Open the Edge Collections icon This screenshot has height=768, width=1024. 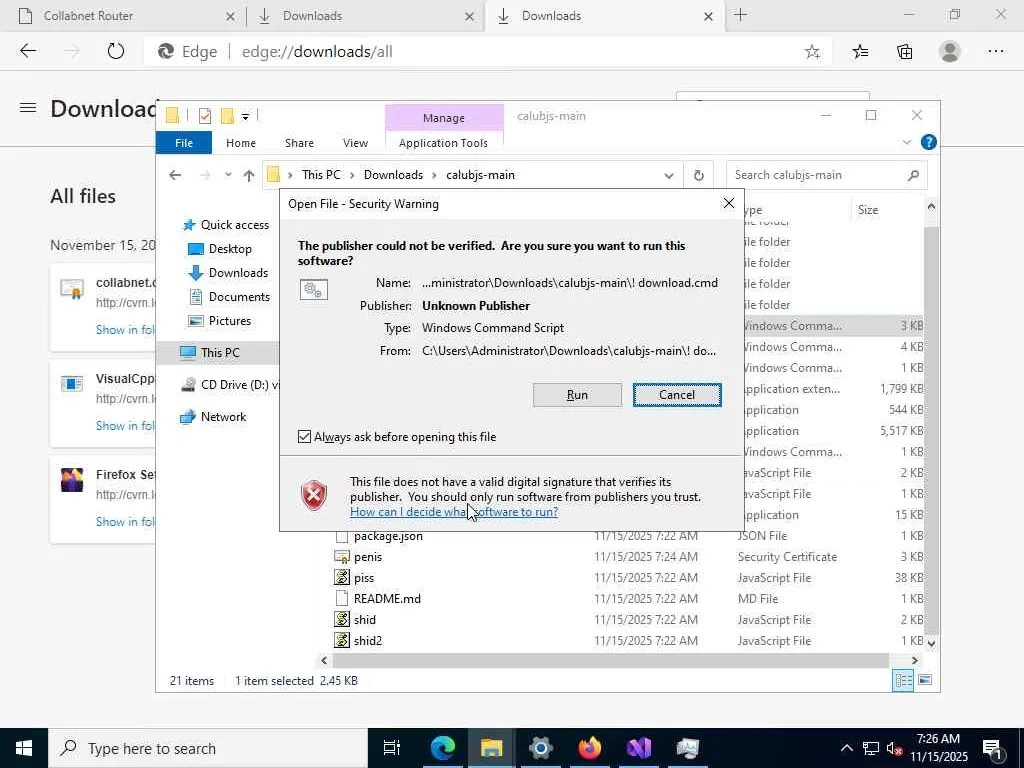point(904,52)
